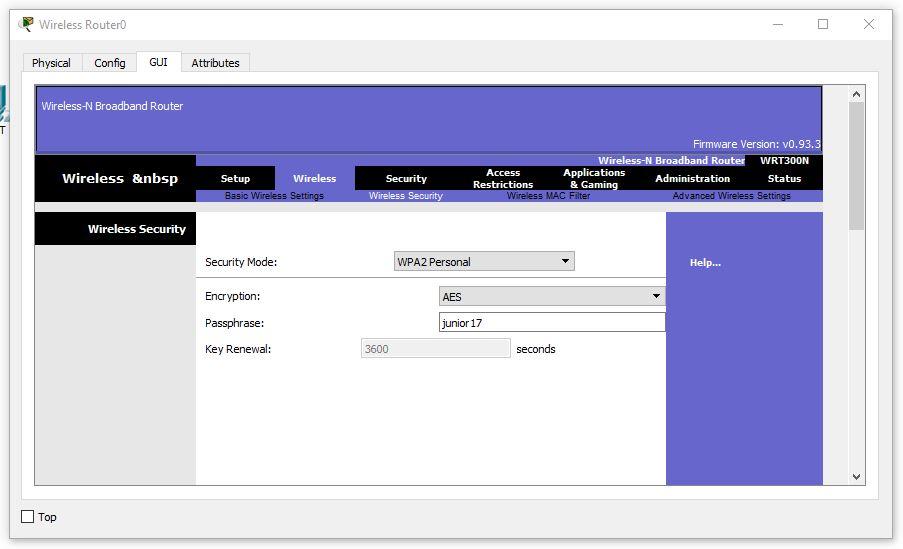Click the Key Renewal field
Viewport: 903px width, 549px height.
pyautogui.click(x=435, y=349)
